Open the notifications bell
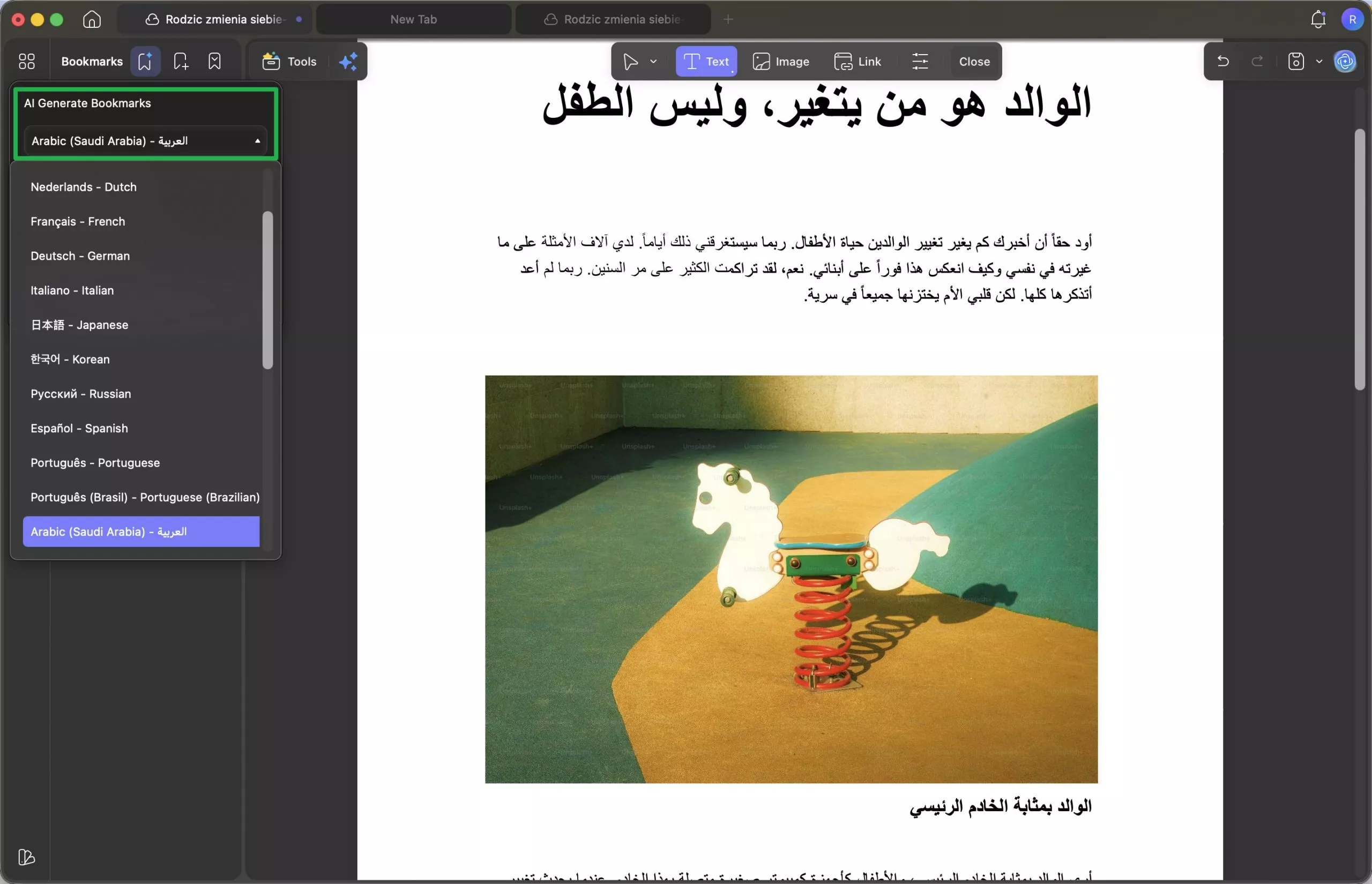Viewport: 1372px width, 884px height. point(1317,19)
